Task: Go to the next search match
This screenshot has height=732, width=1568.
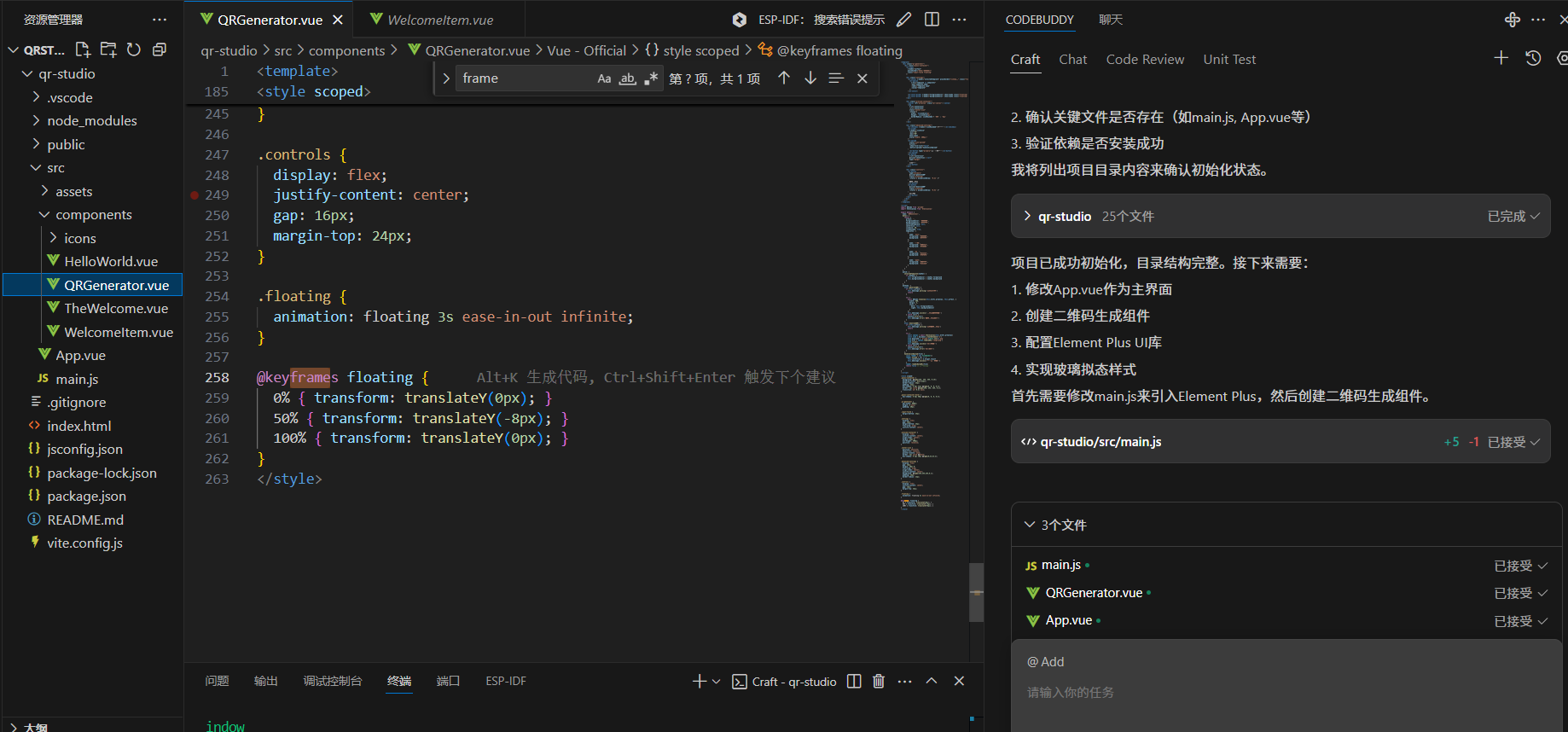Action: (810, 78)
